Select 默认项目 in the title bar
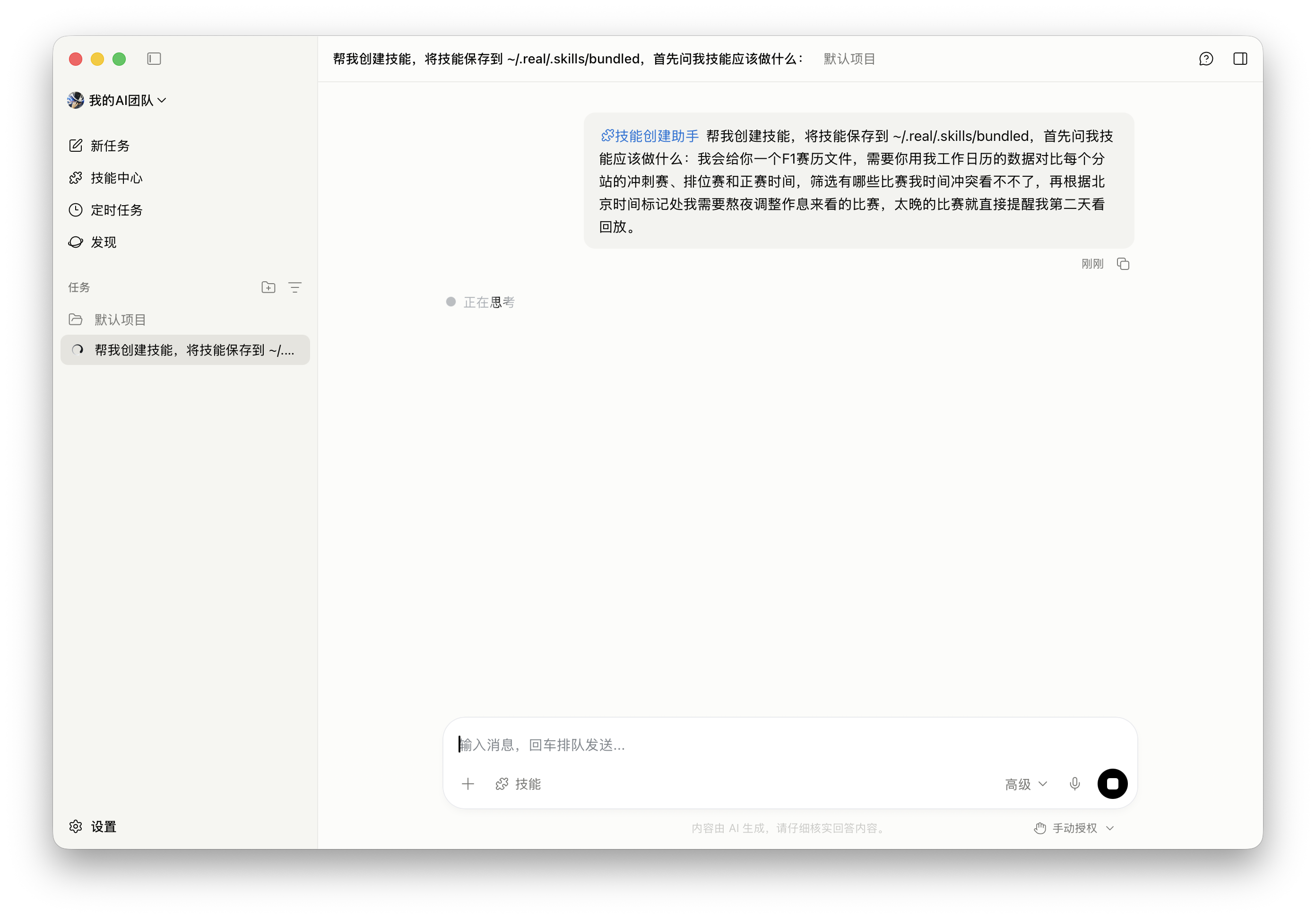 [849, 59]
